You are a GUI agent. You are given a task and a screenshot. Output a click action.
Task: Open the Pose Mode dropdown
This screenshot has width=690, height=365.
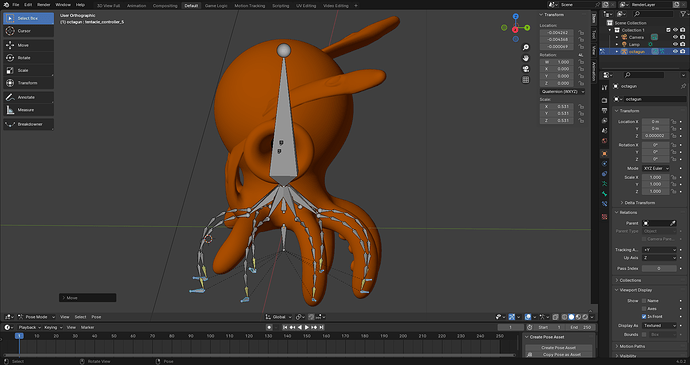(37, 317)
